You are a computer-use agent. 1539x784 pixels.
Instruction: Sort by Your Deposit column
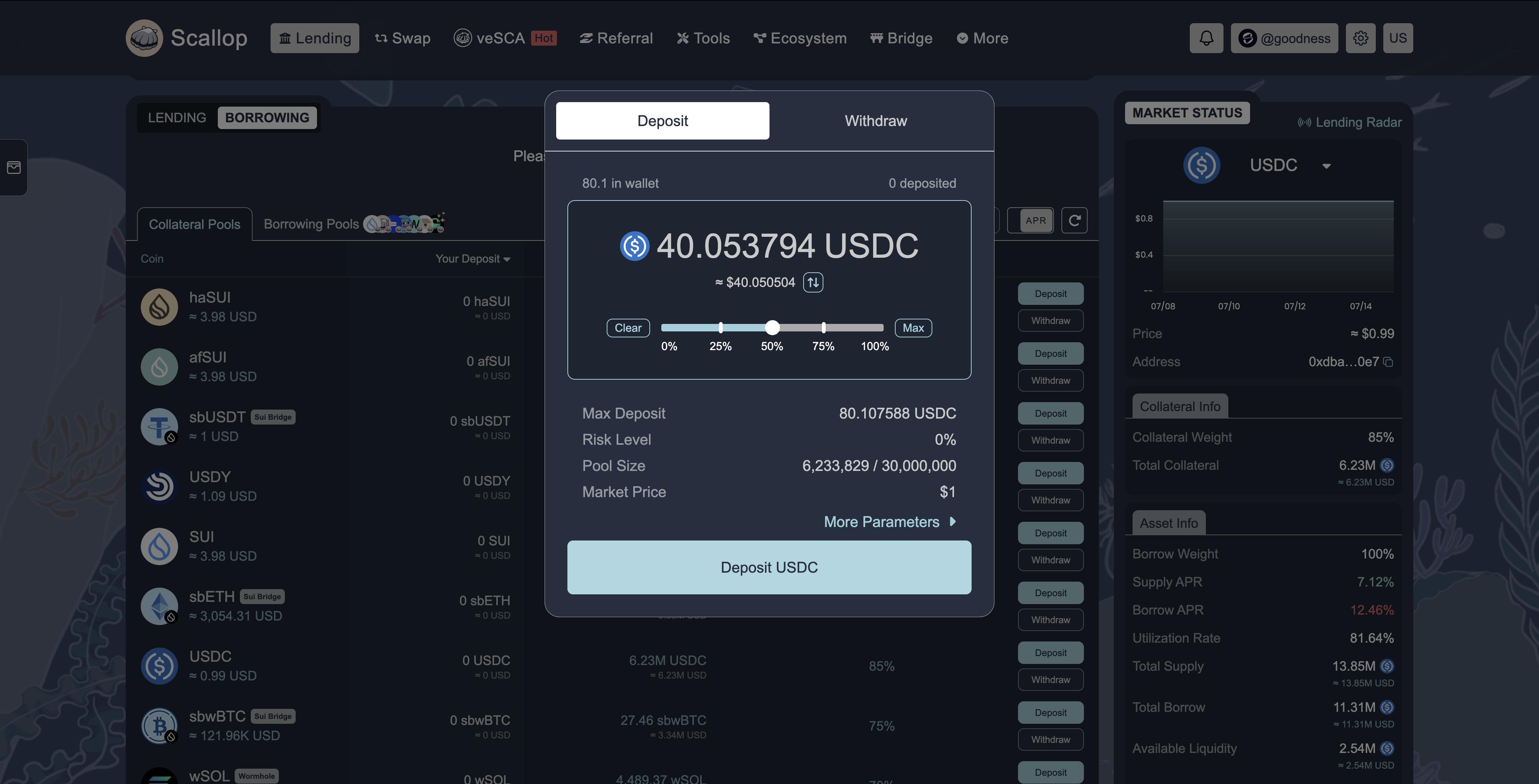(473, 258)
